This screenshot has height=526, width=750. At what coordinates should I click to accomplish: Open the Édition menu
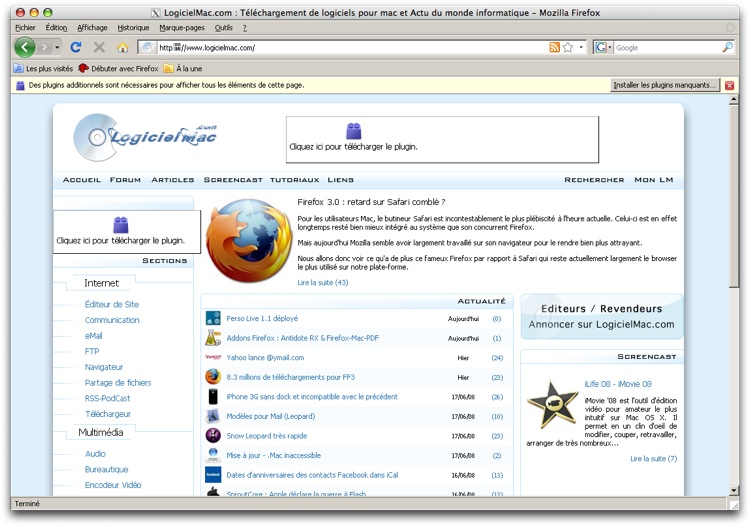pyautogui.click(x=56, y=28)
